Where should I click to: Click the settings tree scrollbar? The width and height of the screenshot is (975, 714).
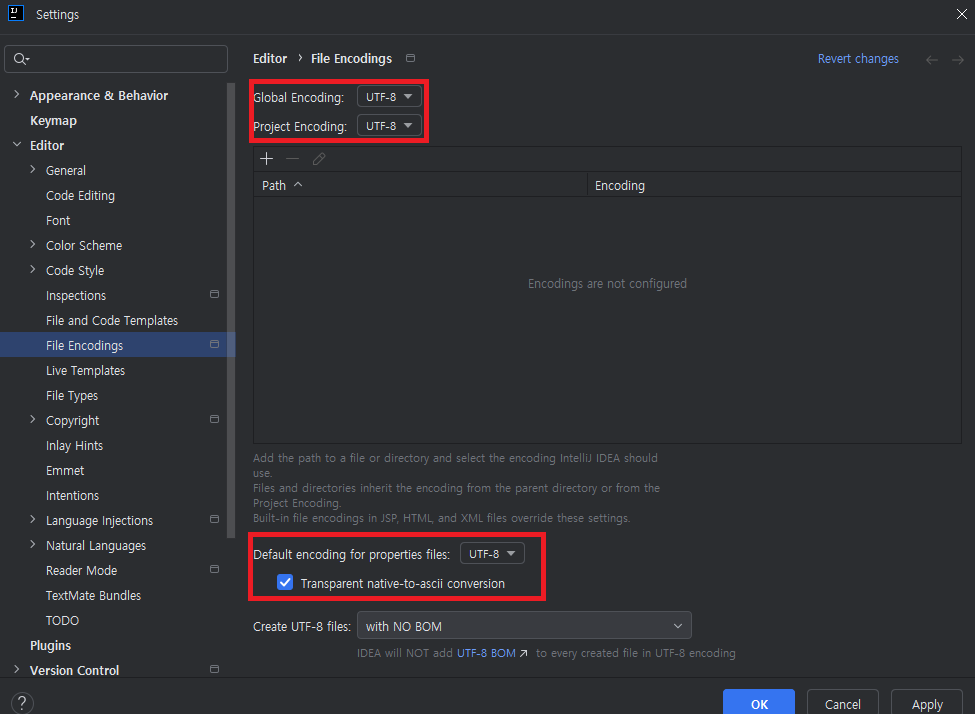231,310
